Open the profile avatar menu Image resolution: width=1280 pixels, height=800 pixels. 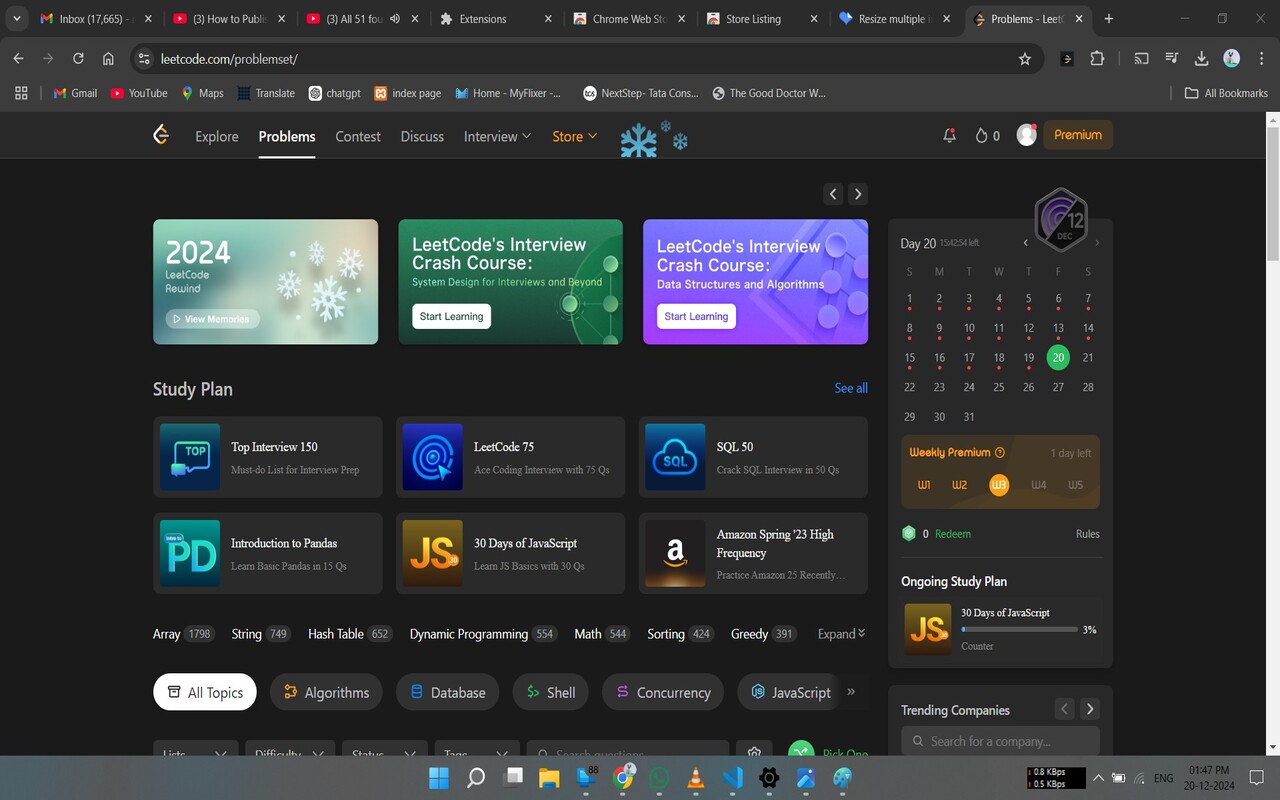pos(1026,134)
